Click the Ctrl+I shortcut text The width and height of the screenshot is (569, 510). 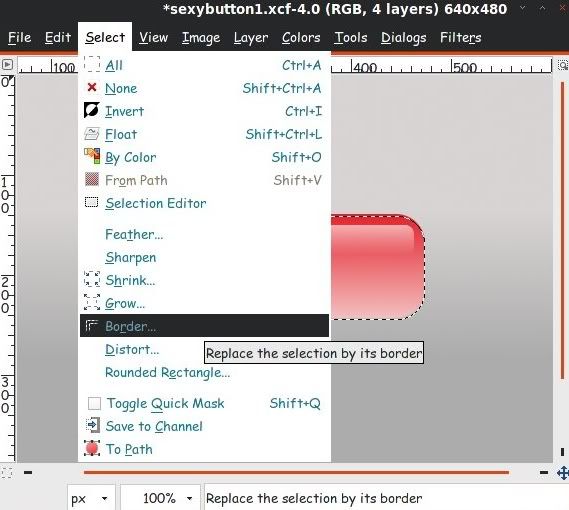click(x=303, y=111)
